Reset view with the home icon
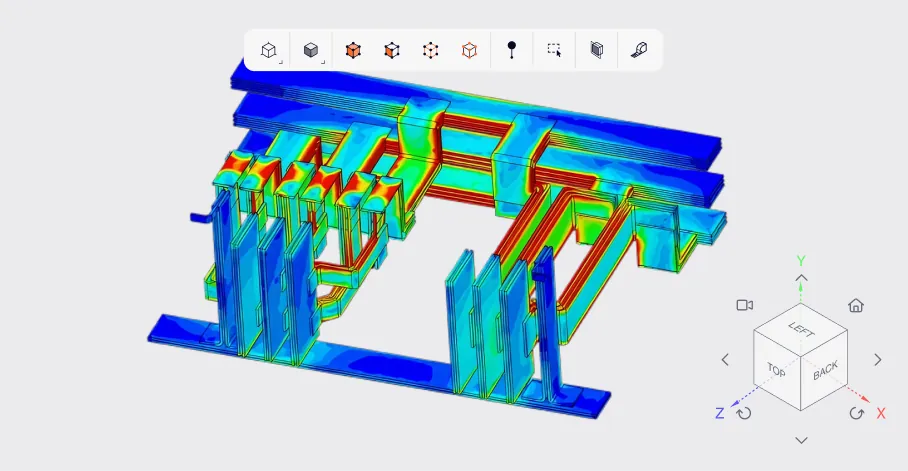 click(856, 305)
